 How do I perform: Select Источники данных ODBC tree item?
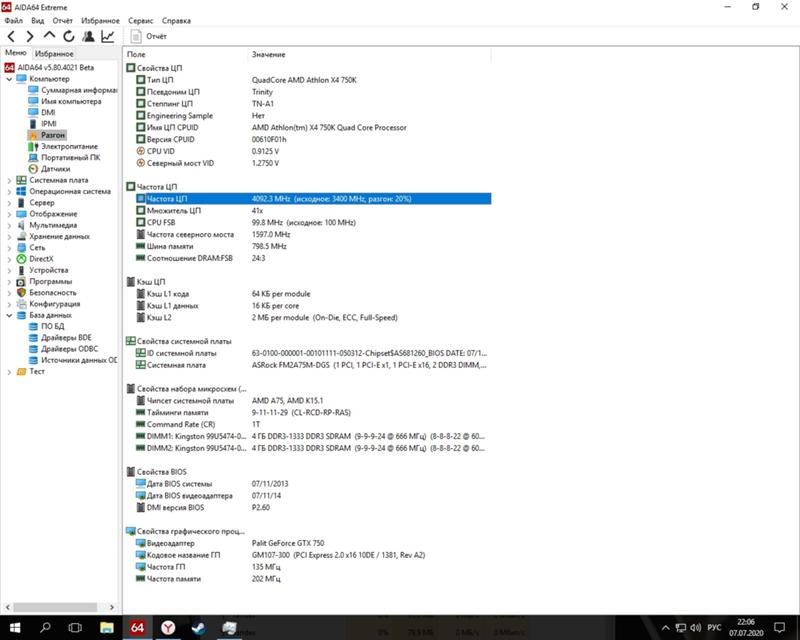(72, 360)
